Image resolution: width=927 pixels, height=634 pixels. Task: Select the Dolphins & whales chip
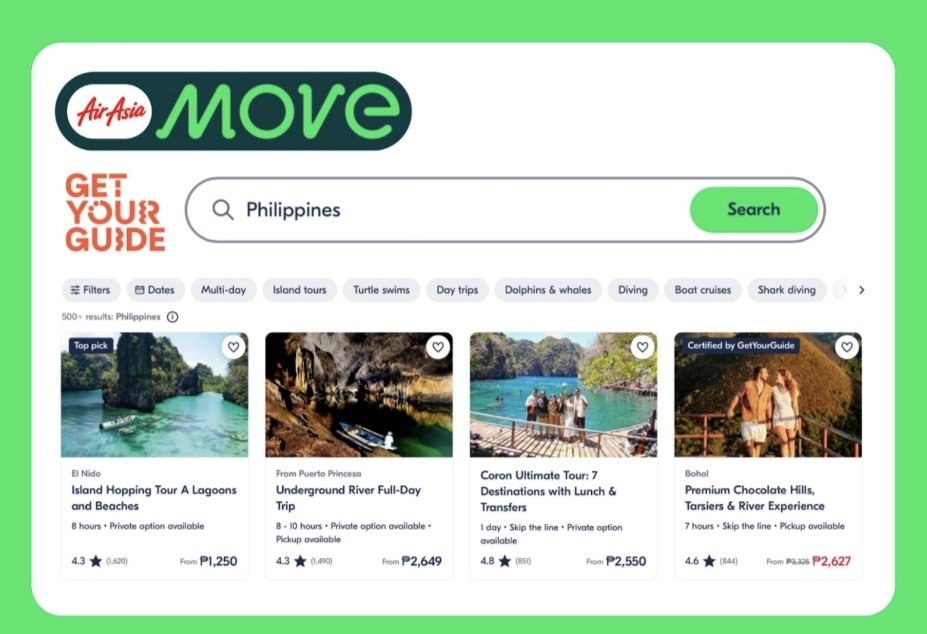pyautogui.click(x=548, y=290)
